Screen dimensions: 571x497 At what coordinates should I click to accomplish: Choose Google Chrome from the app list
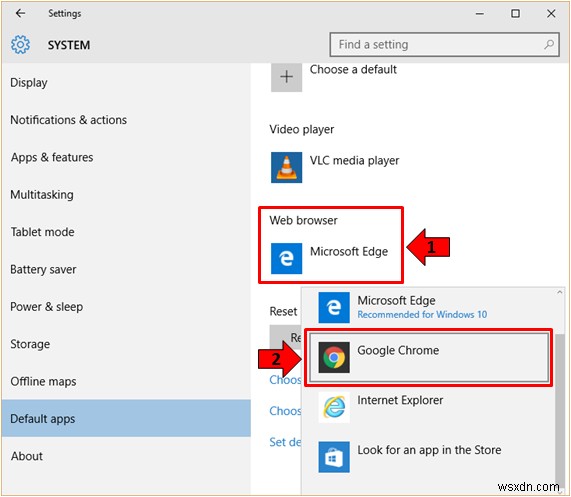click(x=429, y=357)
